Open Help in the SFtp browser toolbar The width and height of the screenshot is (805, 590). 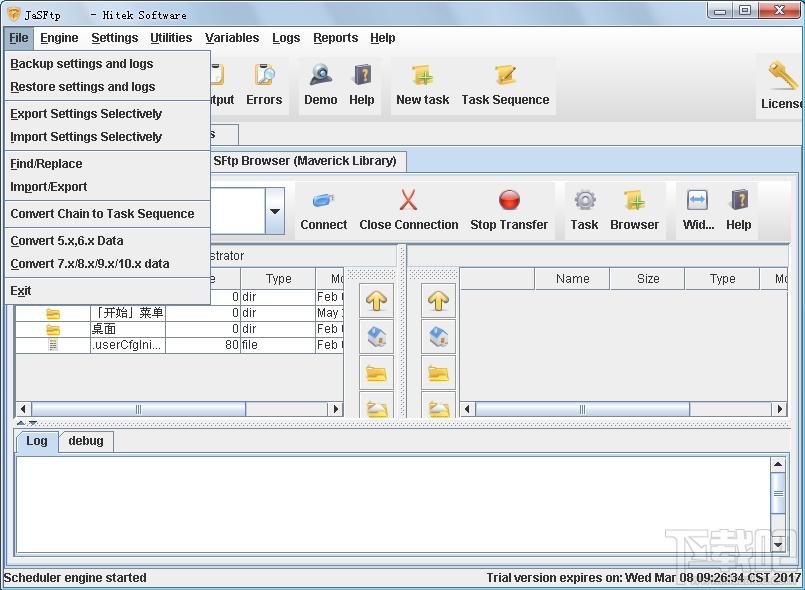(739, 211)
